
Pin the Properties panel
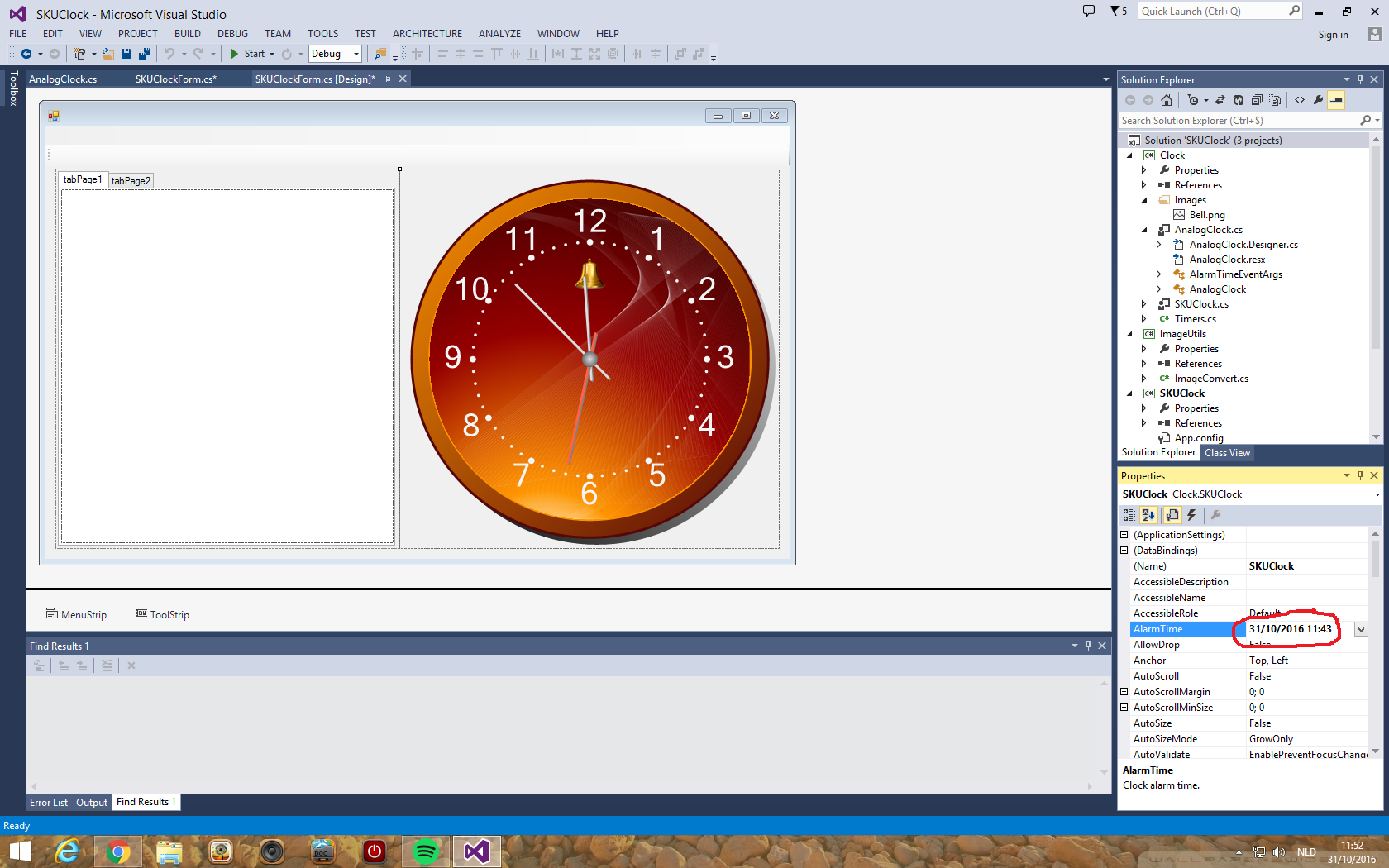pyautogui.click(x=1360, y=475)
